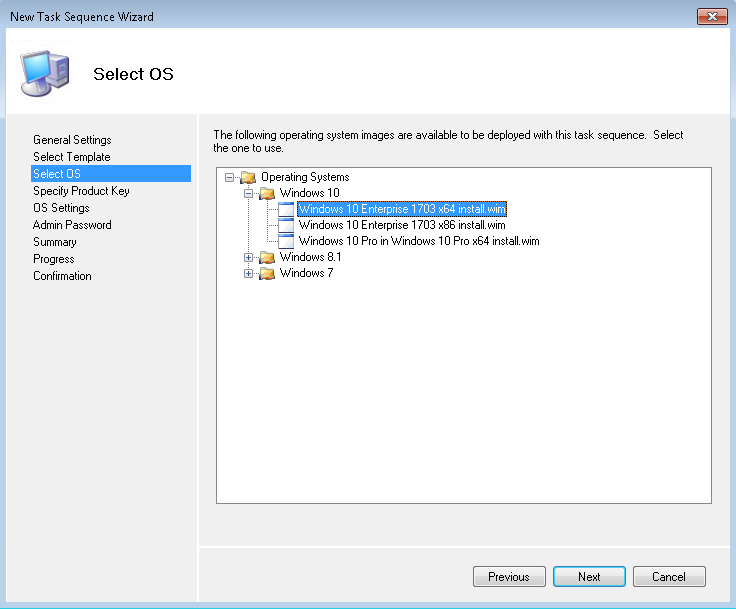
Task: Expand the Windows 7 folder node
Action: [x=248, y=273]
